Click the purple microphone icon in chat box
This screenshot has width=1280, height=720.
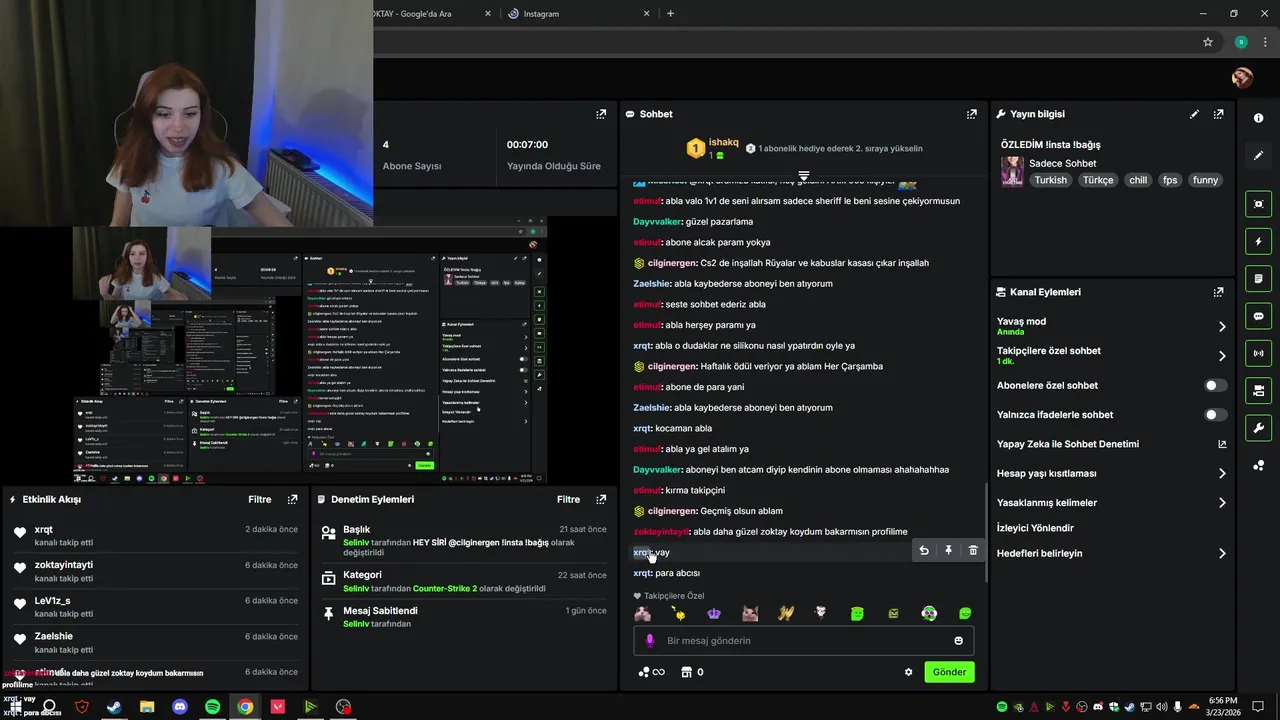649,640
